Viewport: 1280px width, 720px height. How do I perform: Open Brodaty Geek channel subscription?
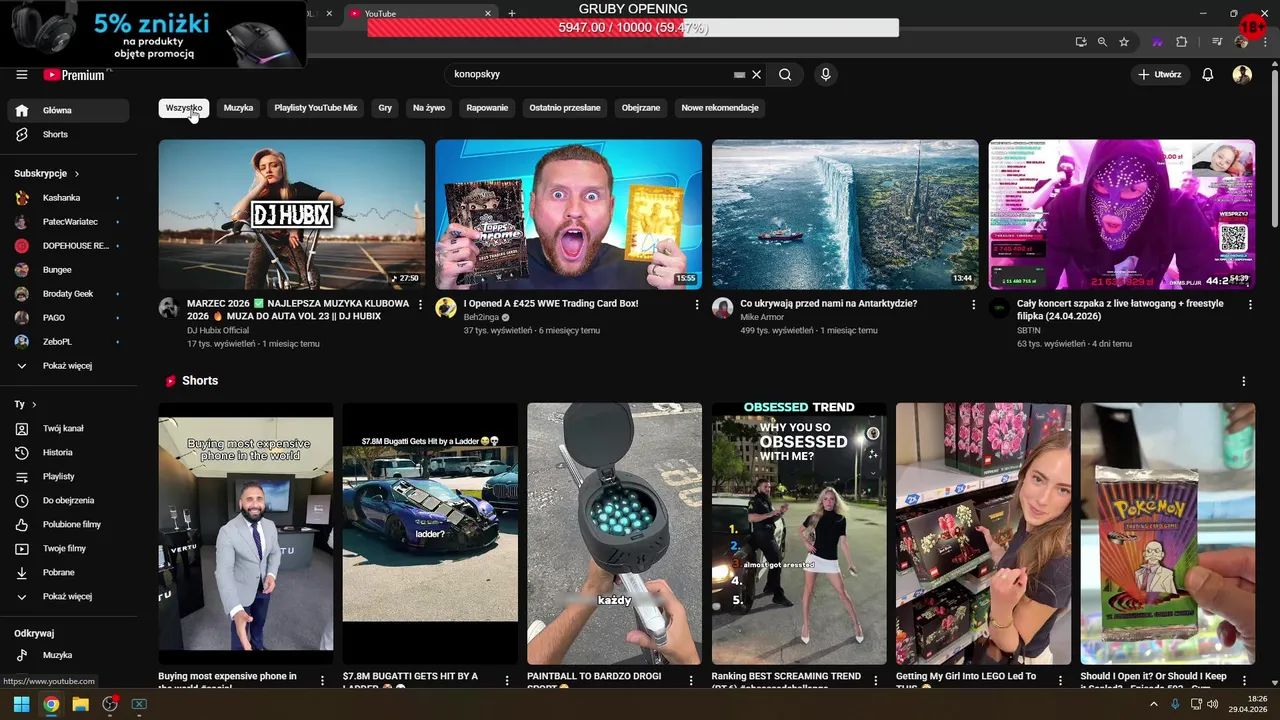[68, 294]
